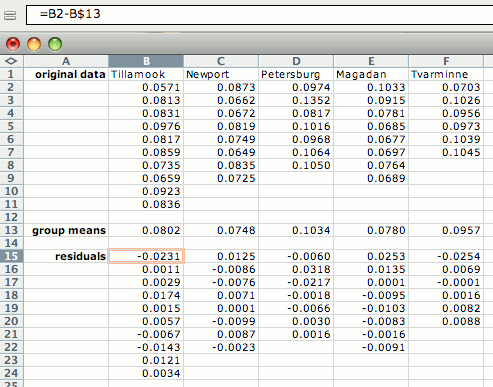The height and width of the screenshot is (387, 493).
Task: Select residual cell 0.0088
Action: point(446,321)
